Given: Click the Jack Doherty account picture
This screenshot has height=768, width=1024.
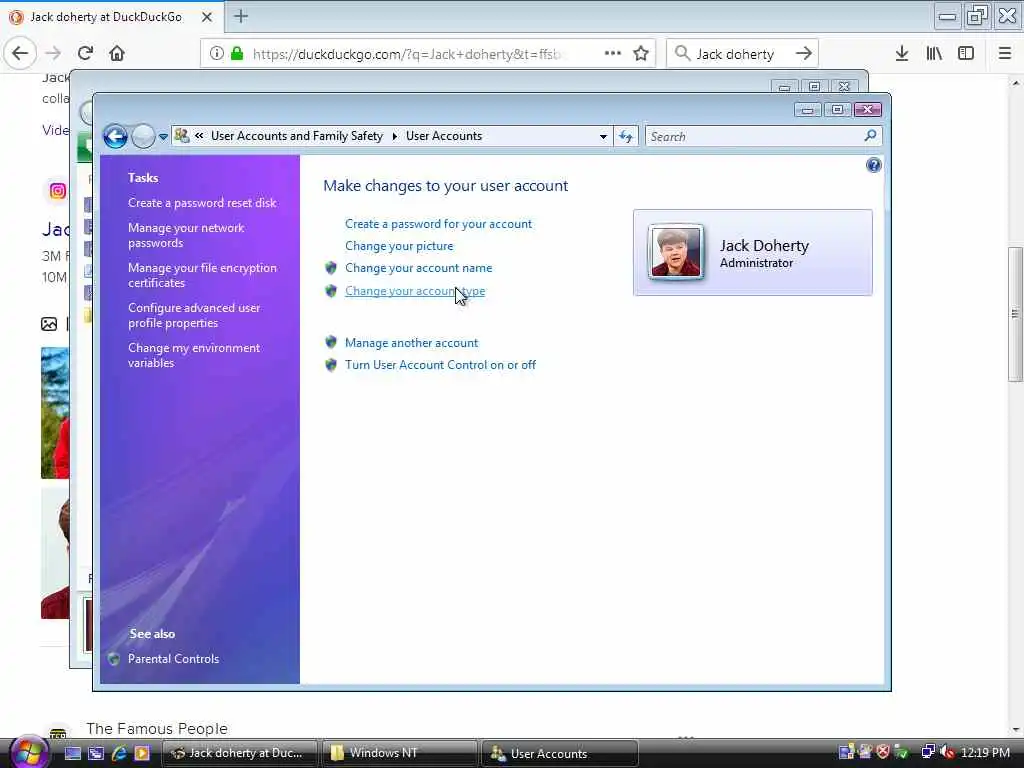Looking at the screenshot, I should coord(675,252).
